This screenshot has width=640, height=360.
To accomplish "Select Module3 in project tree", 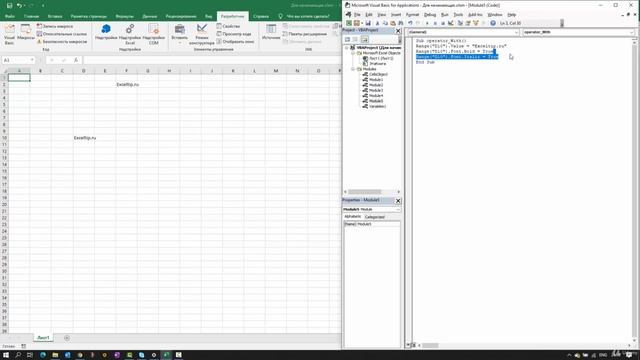I will click(x=376, y=90).
